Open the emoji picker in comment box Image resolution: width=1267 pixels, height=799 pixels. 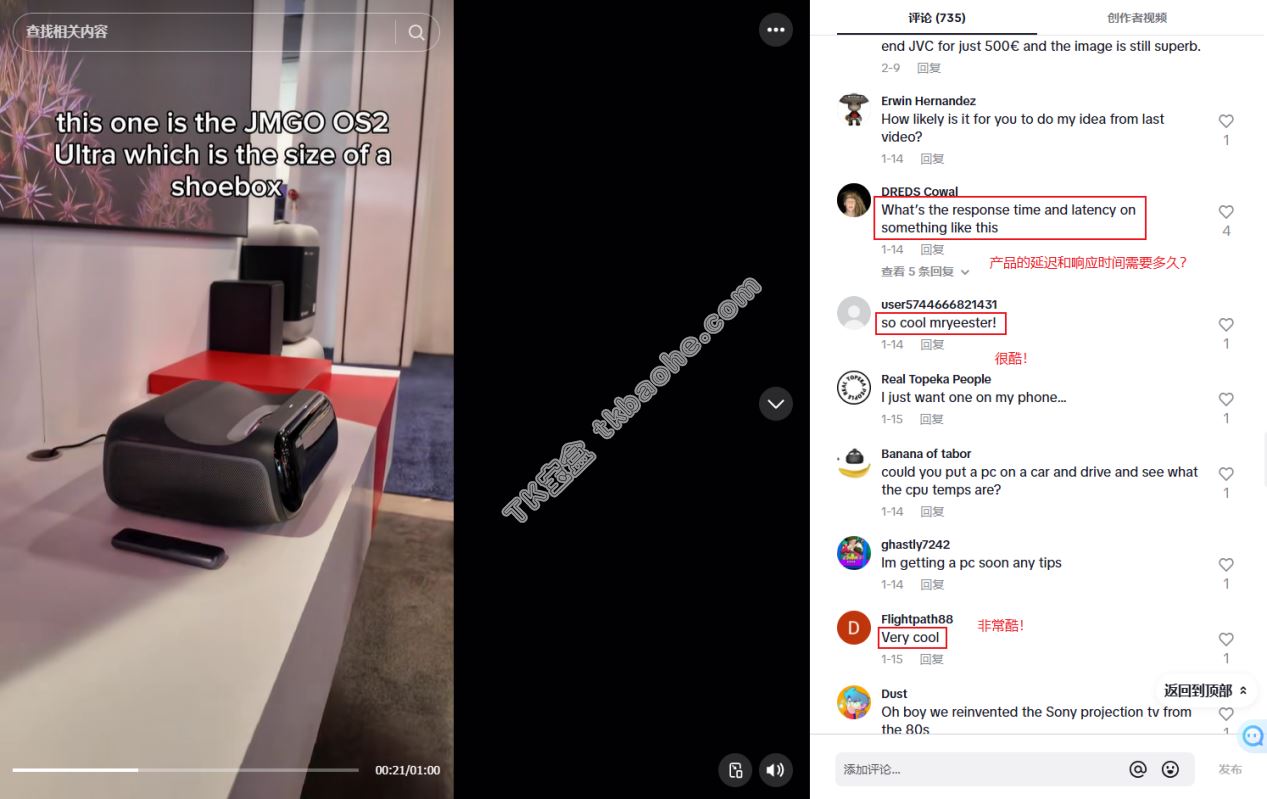tap(1170, 769)
